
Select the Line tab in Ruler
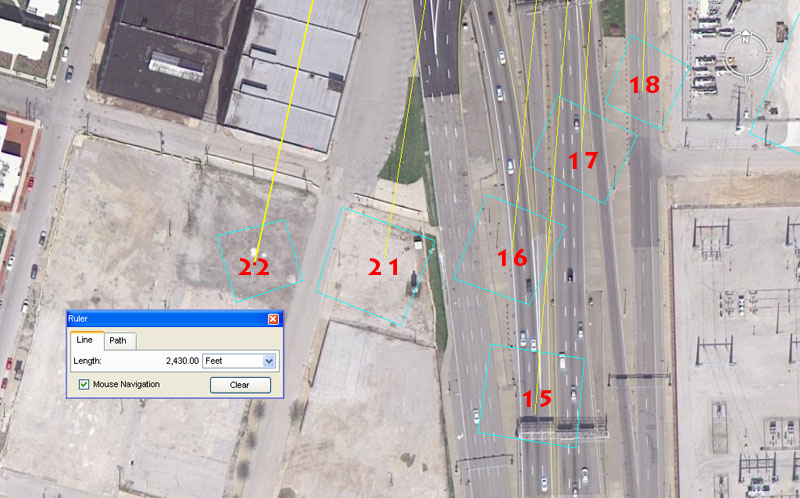pos(84,340)
